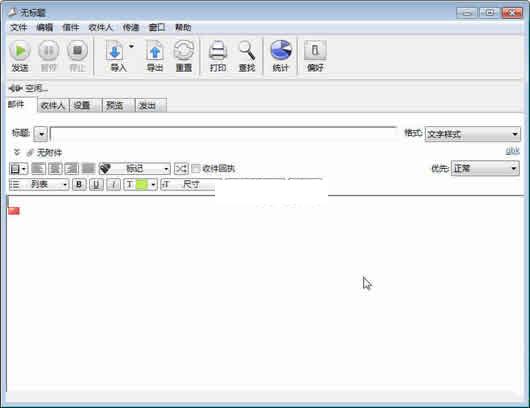
Task: Center align the text
Action: click(x=55, y=168)
